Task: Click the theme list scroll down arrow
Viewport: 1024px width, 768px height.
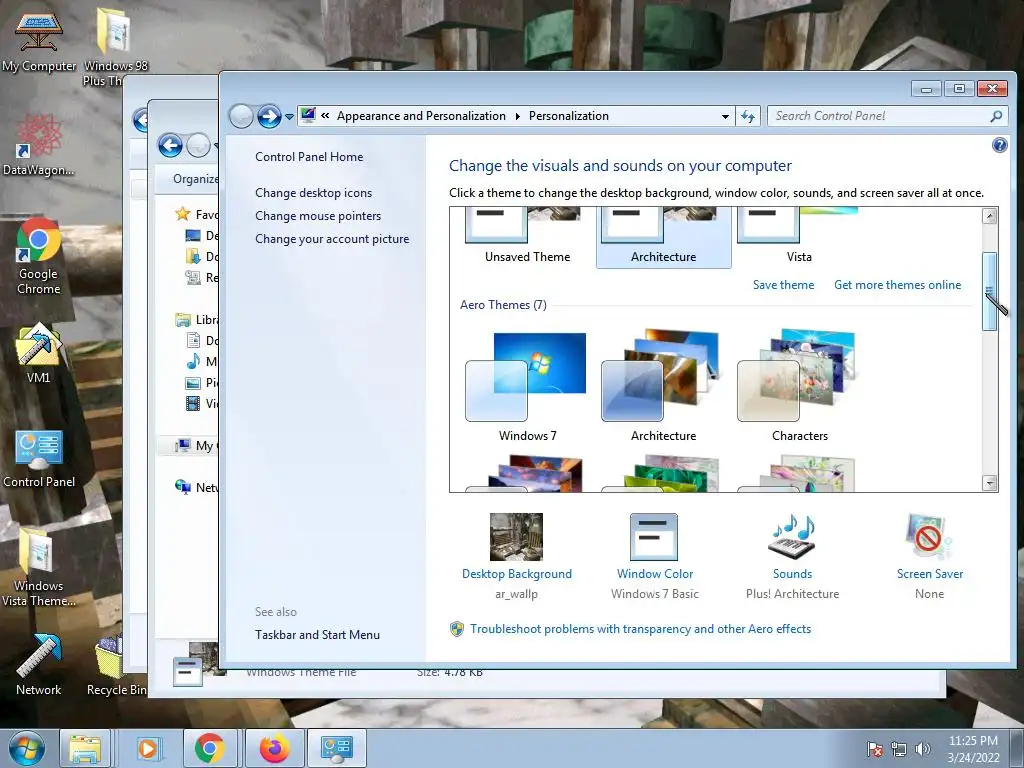Action: 989,483
